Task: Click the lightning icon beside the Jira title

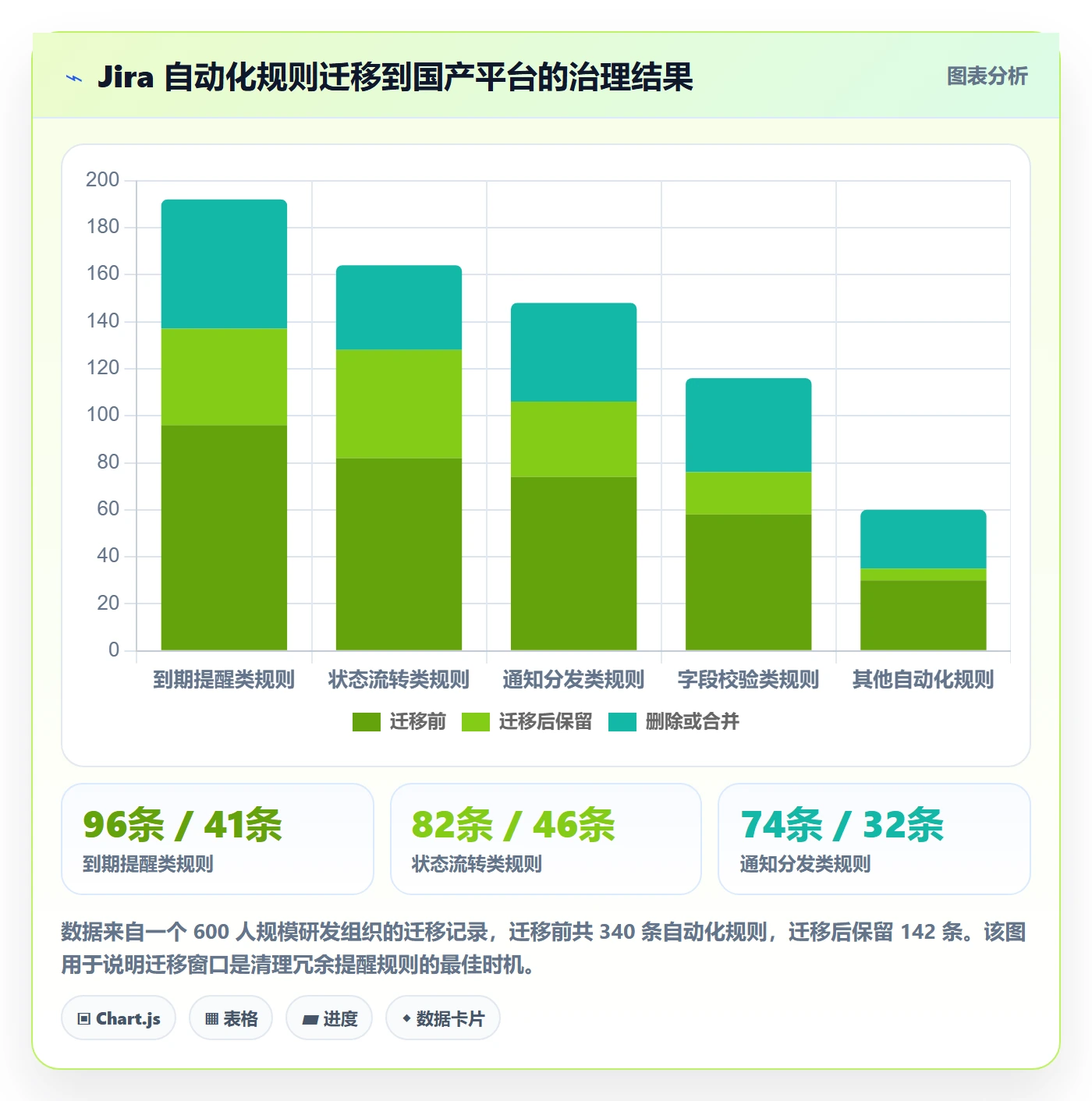Action: point(74,78)
